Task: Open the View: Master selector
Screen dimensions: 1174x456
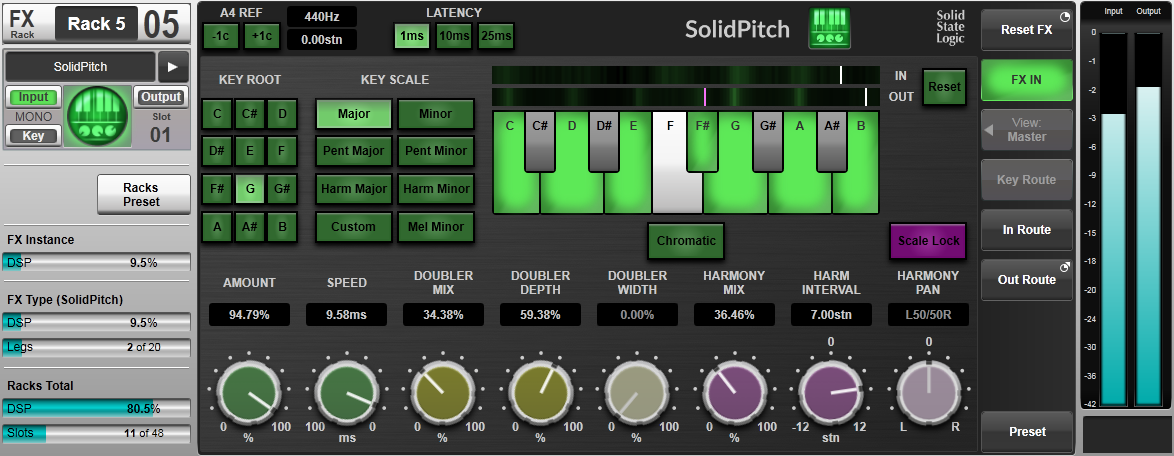Action: pyautogui.click(x=1027, y=130)
